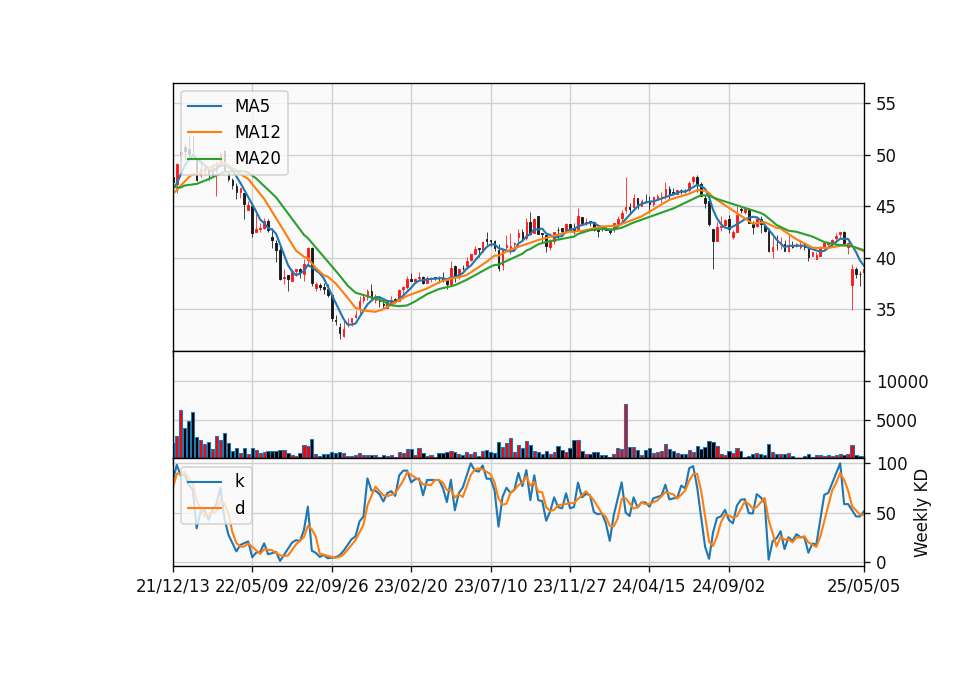The image size is (960, 690).
Task: Click the 23/02/20 date axis label
Action: pyautogui.click(x=411, y=586)
